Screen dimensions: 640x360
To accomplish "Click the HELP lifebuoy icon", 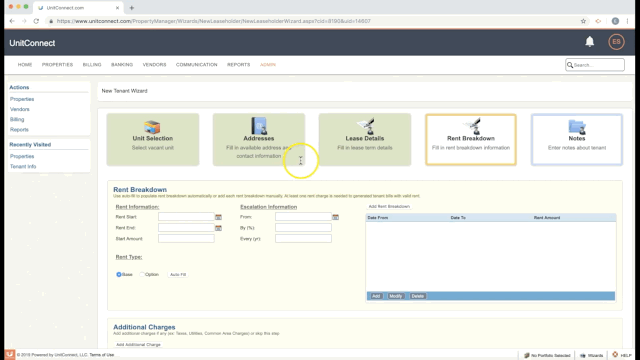I will [x=615, y=355].
